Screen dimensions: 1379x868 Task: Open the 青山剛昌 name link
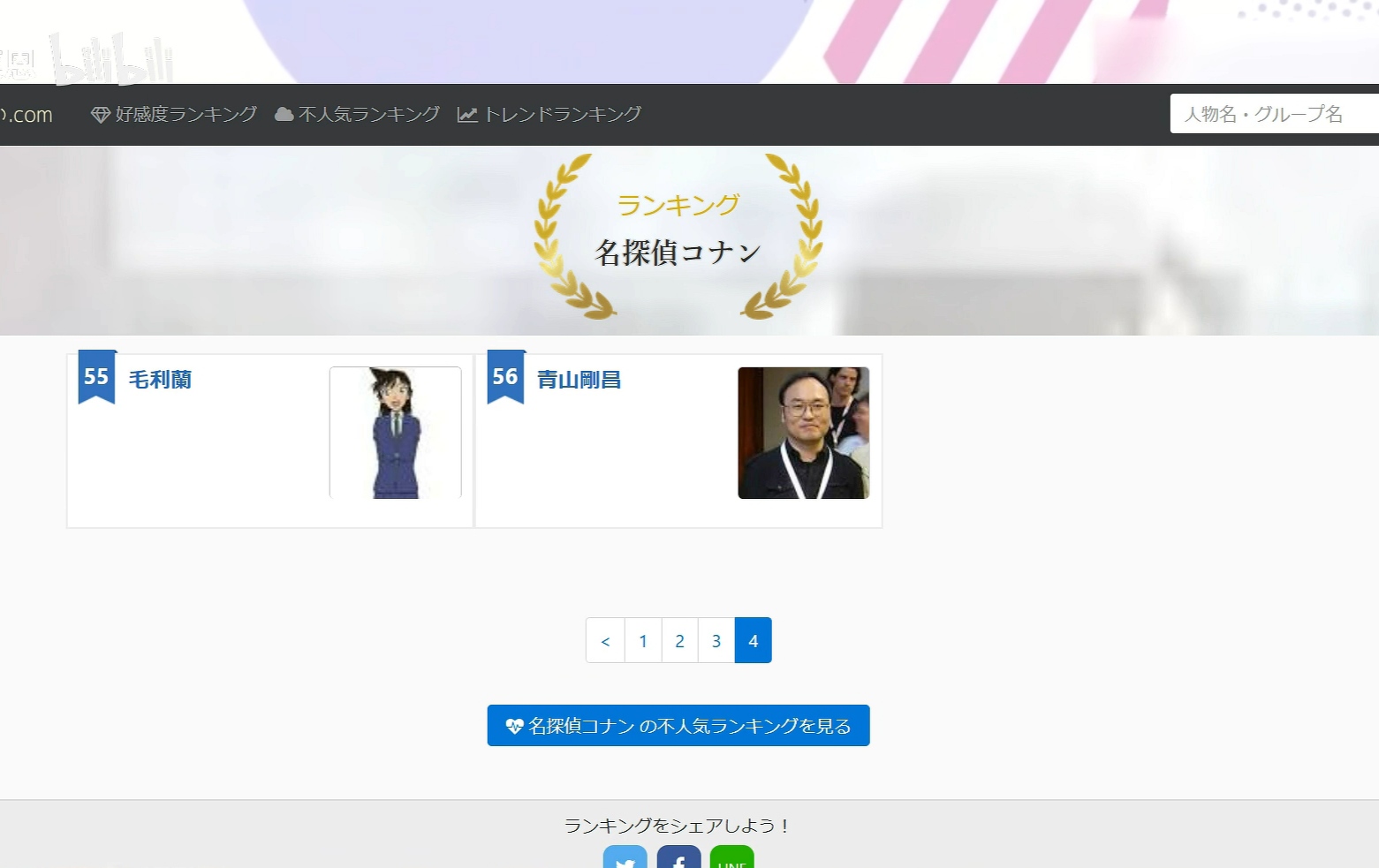tap(580, 380)
